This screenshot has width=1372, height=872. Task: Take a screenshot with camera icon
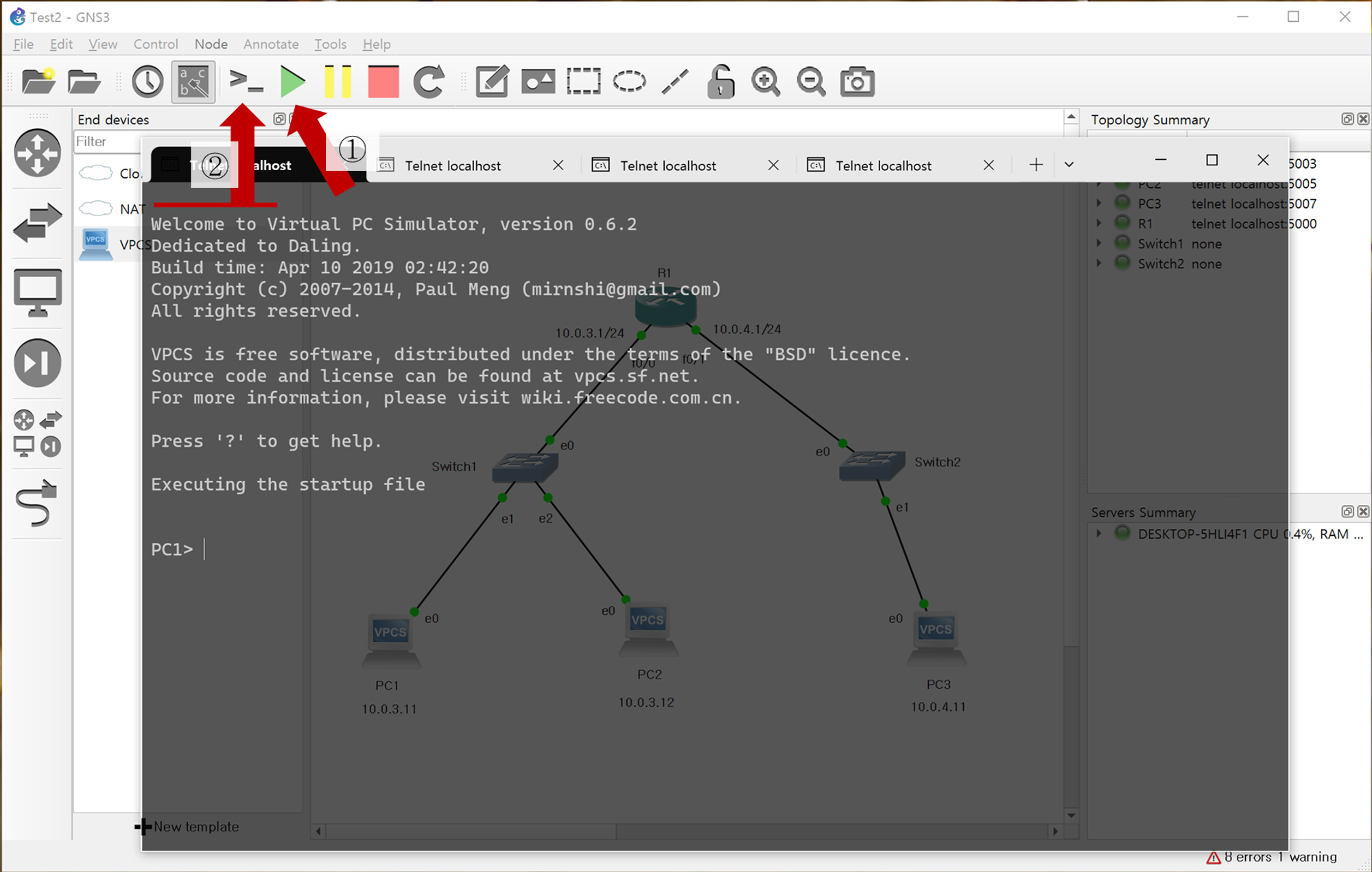(x=858, y=82)
